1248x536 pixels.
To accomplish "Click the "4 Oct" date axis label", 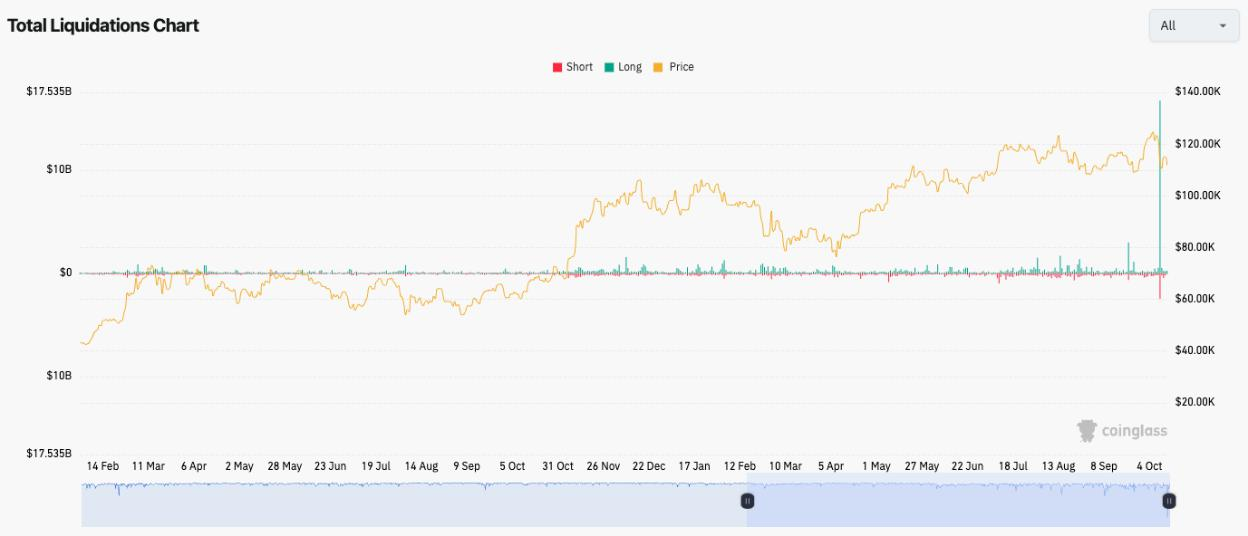I will coord(1149,466).
